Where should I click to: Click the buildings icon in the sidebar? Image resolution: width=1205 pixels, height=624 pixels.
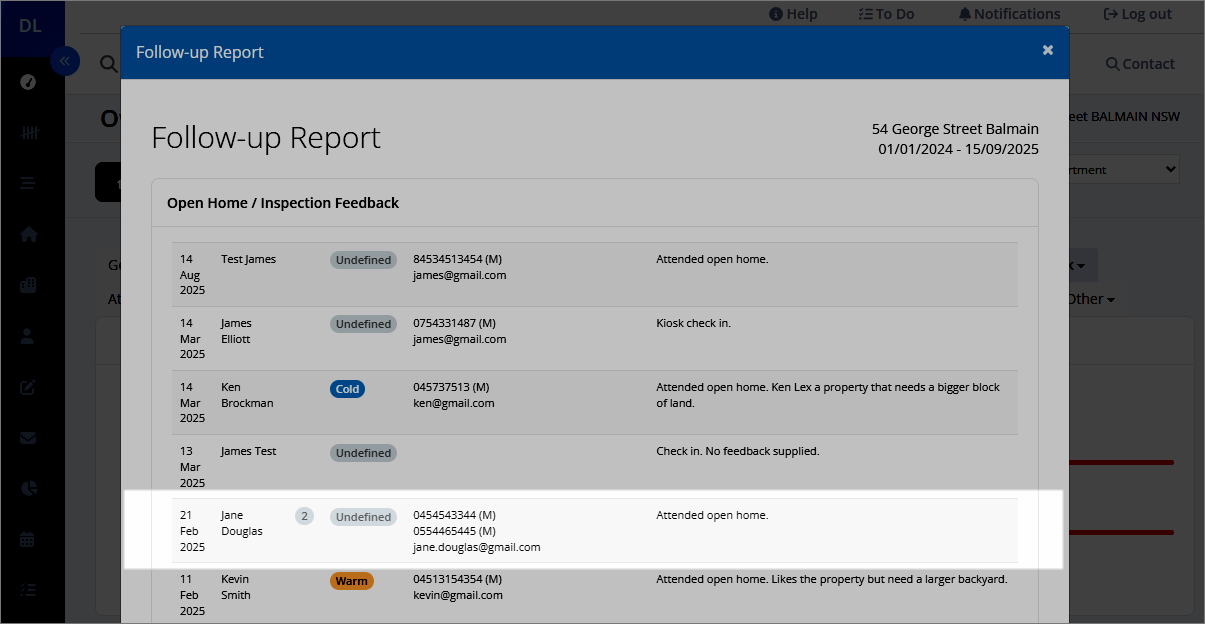pos(28,285)
